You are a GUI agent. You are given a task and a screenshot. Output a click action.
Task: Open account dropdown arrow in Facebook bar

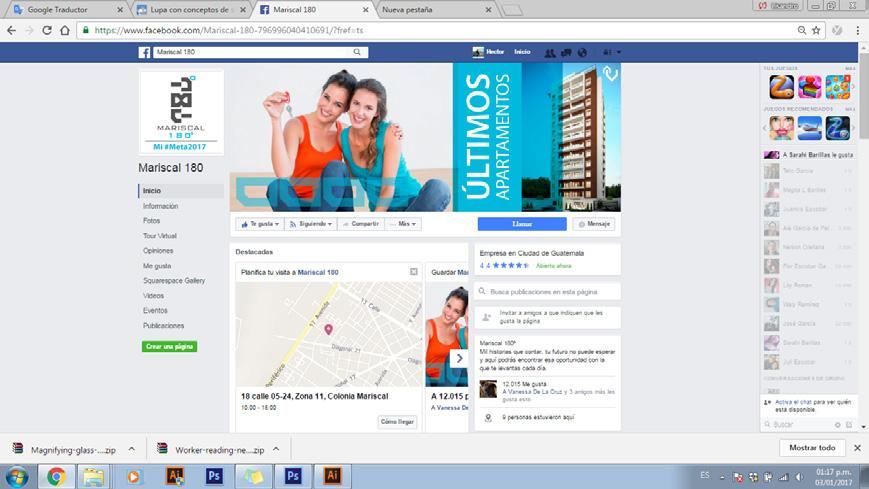coord(618,52)
